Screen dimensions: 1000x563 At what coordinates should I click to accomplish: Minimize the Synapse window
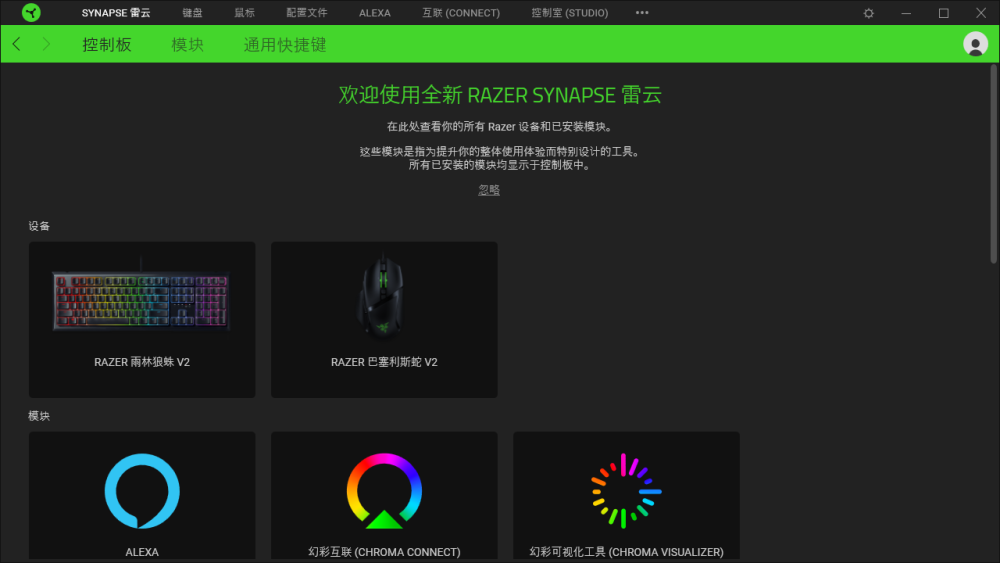906,13
